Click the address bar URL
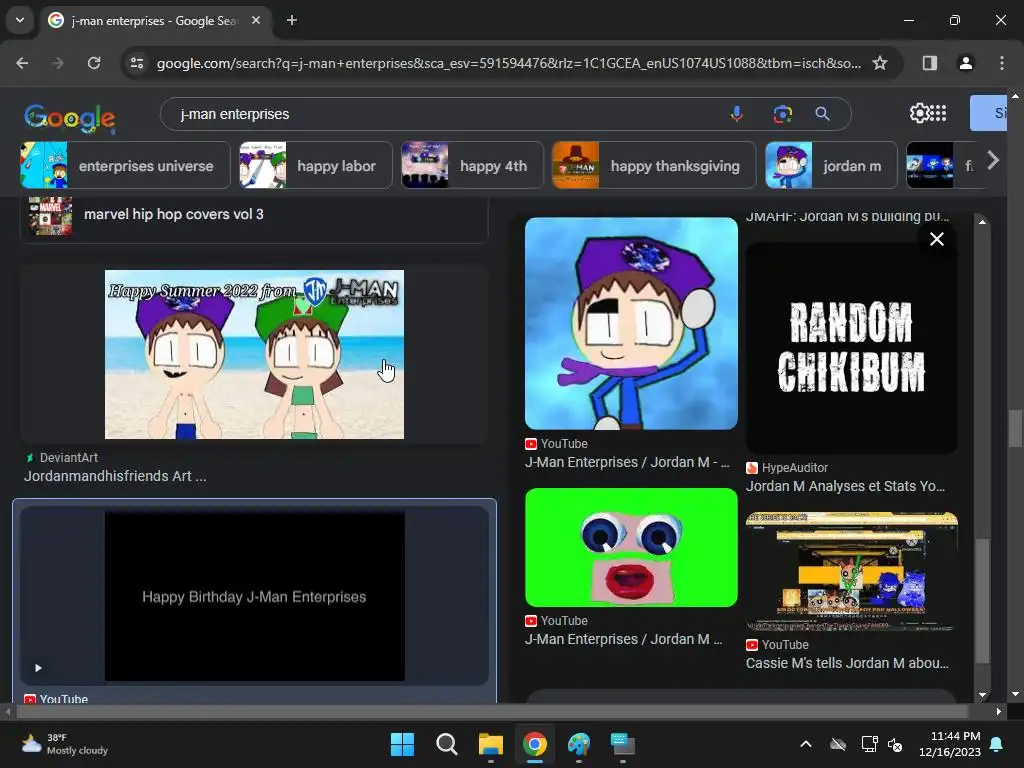 [x=508, y=63]
